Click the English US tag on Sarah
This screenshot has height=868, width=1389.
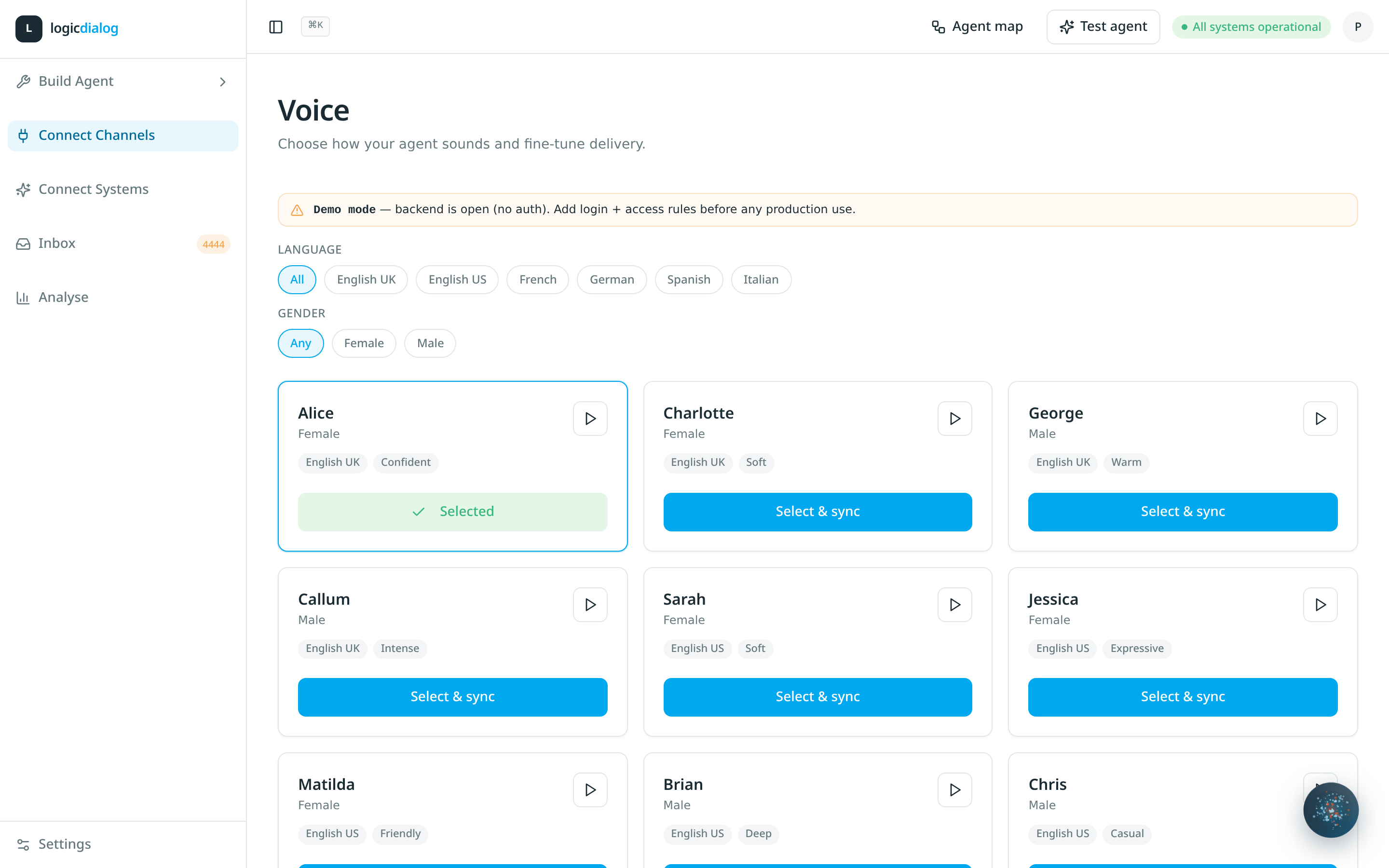(697, 649)
